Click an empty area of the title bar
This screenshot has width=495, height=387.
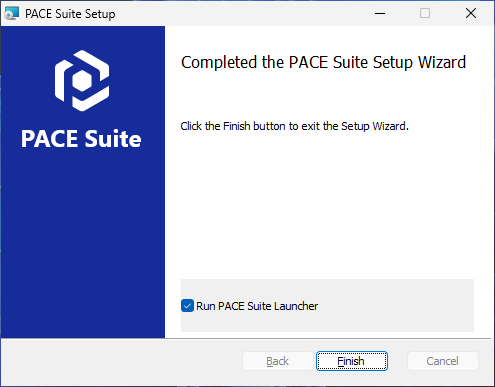[x=240, y=14]
